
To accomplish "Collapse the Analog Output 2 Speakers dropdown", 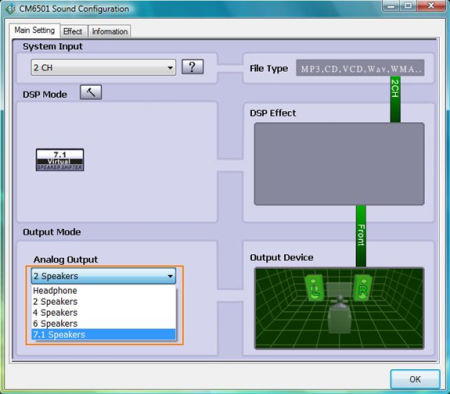I will click(x=103, y=276).
